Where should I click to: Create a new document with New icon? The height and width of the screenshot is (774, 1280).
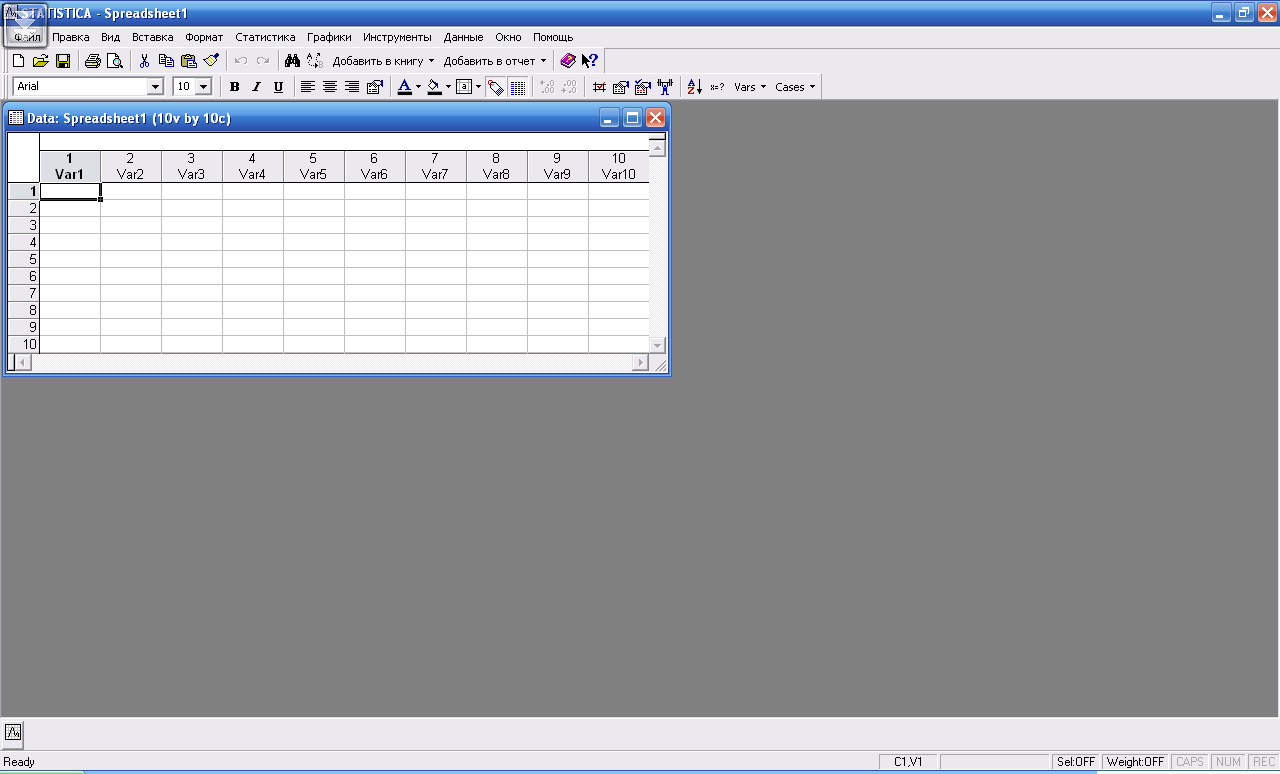pyautogui.click(x=18, y=61)
